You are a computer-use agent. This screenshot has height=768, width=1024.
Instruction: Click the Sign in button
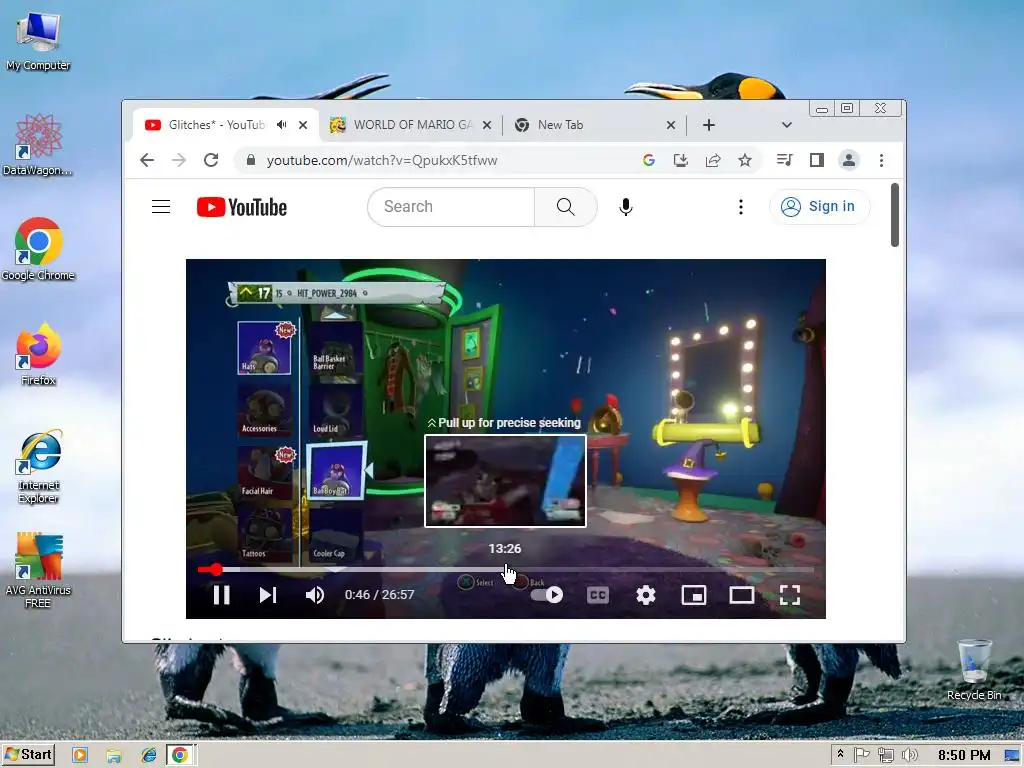pos(819,207)
